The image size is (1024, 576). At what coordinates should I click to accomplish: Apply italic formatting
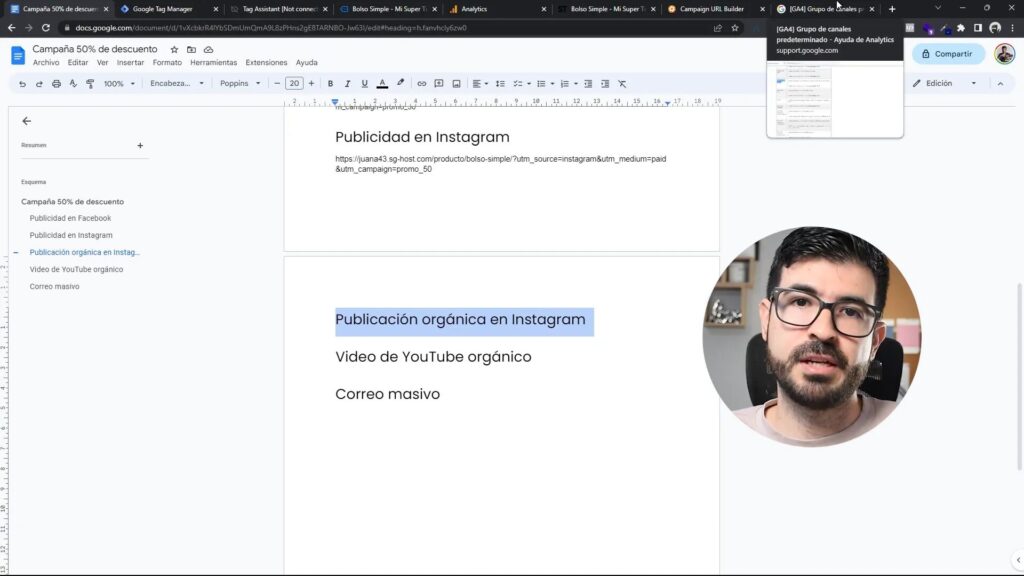tap(347, 84)
